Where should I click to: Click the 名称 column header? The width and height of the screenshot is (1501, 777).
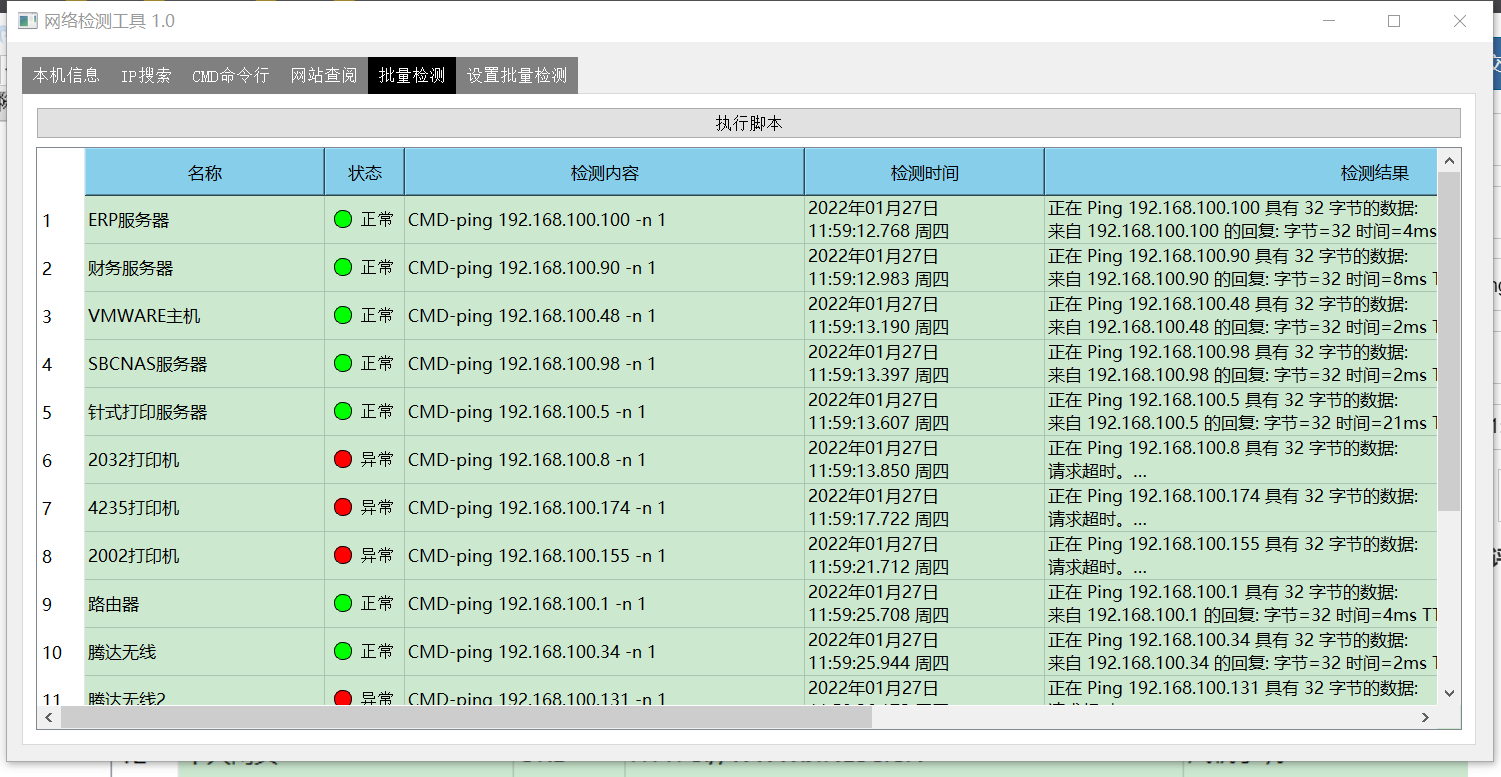point(205,172)
